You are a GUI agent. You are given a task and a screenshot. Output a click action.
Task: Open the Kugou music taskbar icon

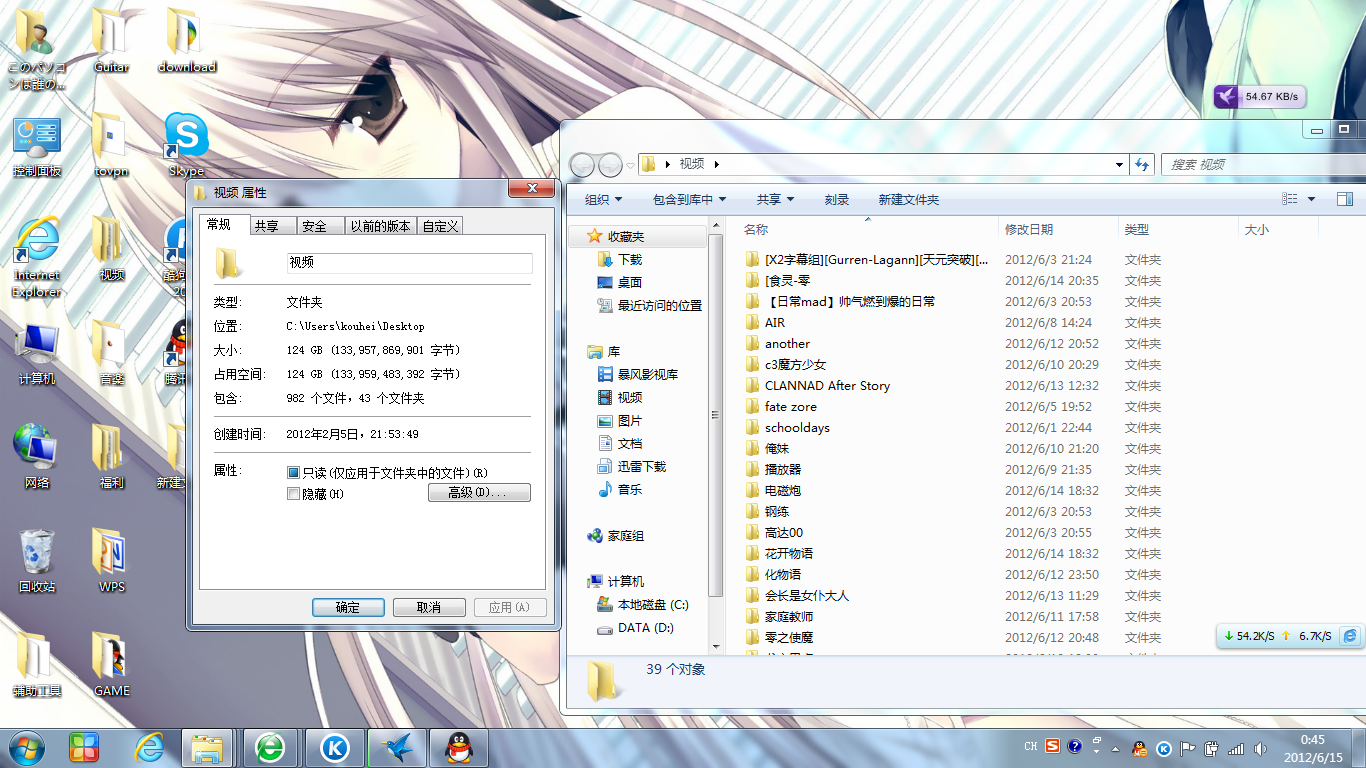point(334,748)
